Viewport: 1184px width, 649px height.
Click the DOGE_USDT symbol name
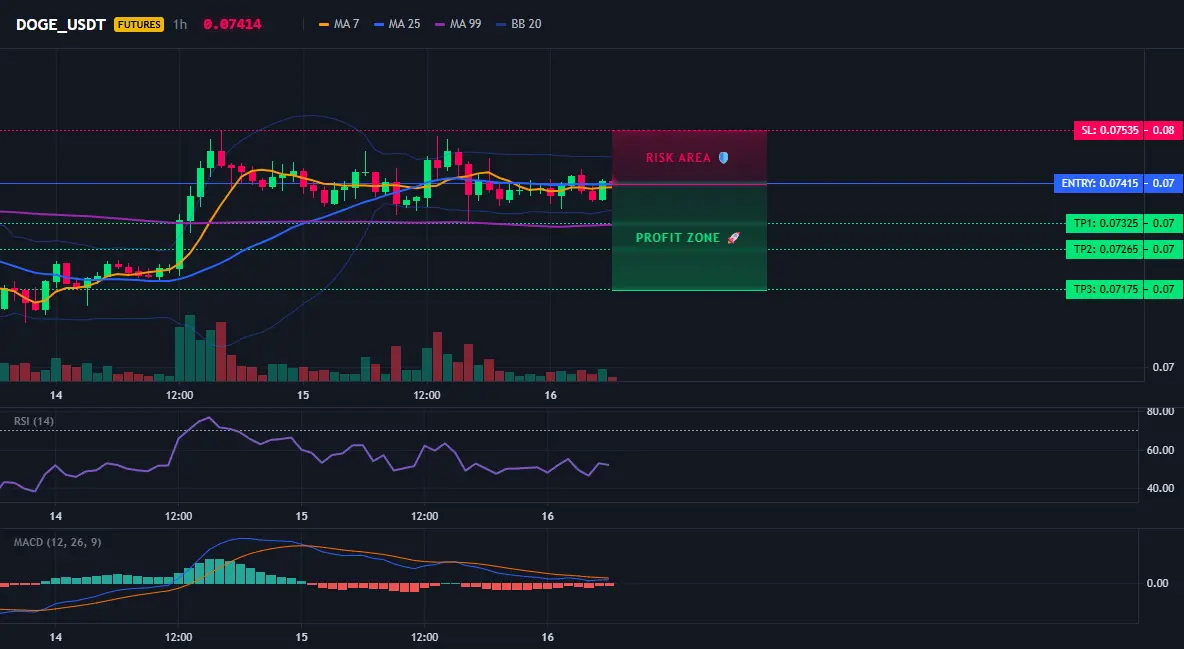click(x=60, y=24)
